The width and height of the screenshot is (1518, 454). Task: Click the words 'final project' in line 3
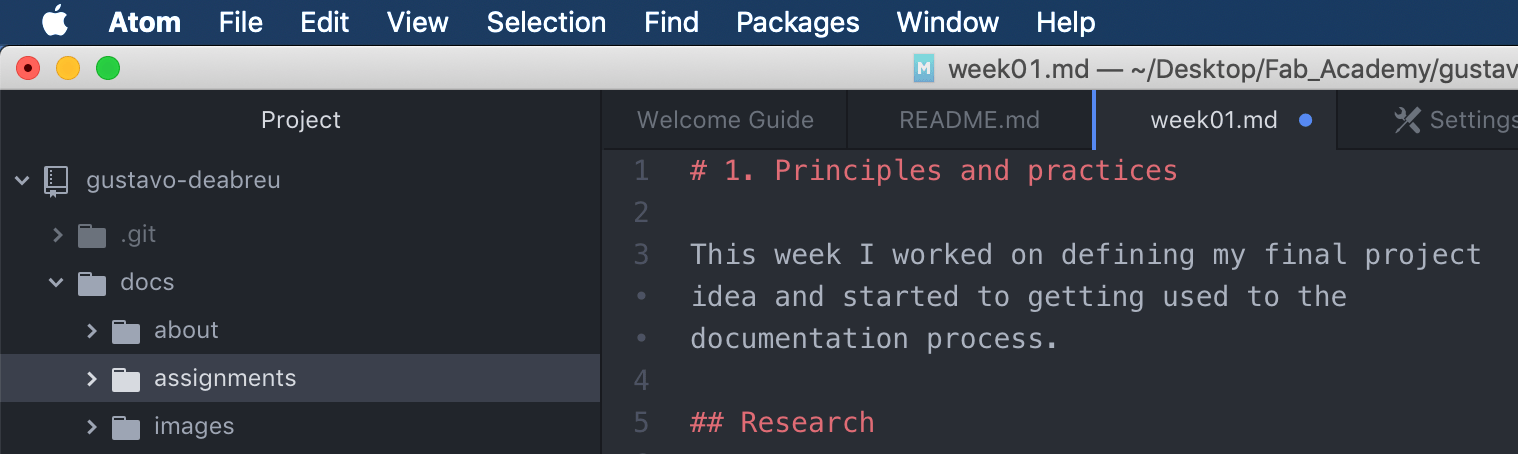click(1372, 255)
